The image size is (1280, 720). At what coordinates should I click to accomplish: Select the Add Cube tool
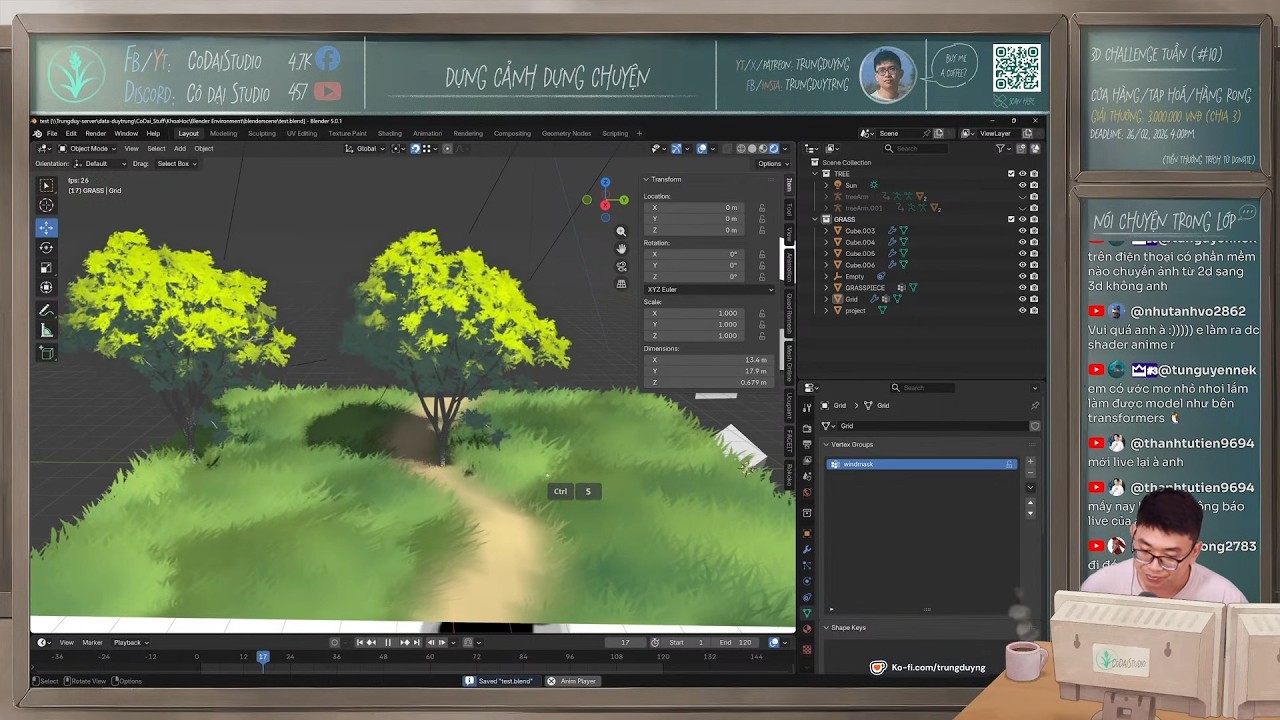[x=46, y=353]
